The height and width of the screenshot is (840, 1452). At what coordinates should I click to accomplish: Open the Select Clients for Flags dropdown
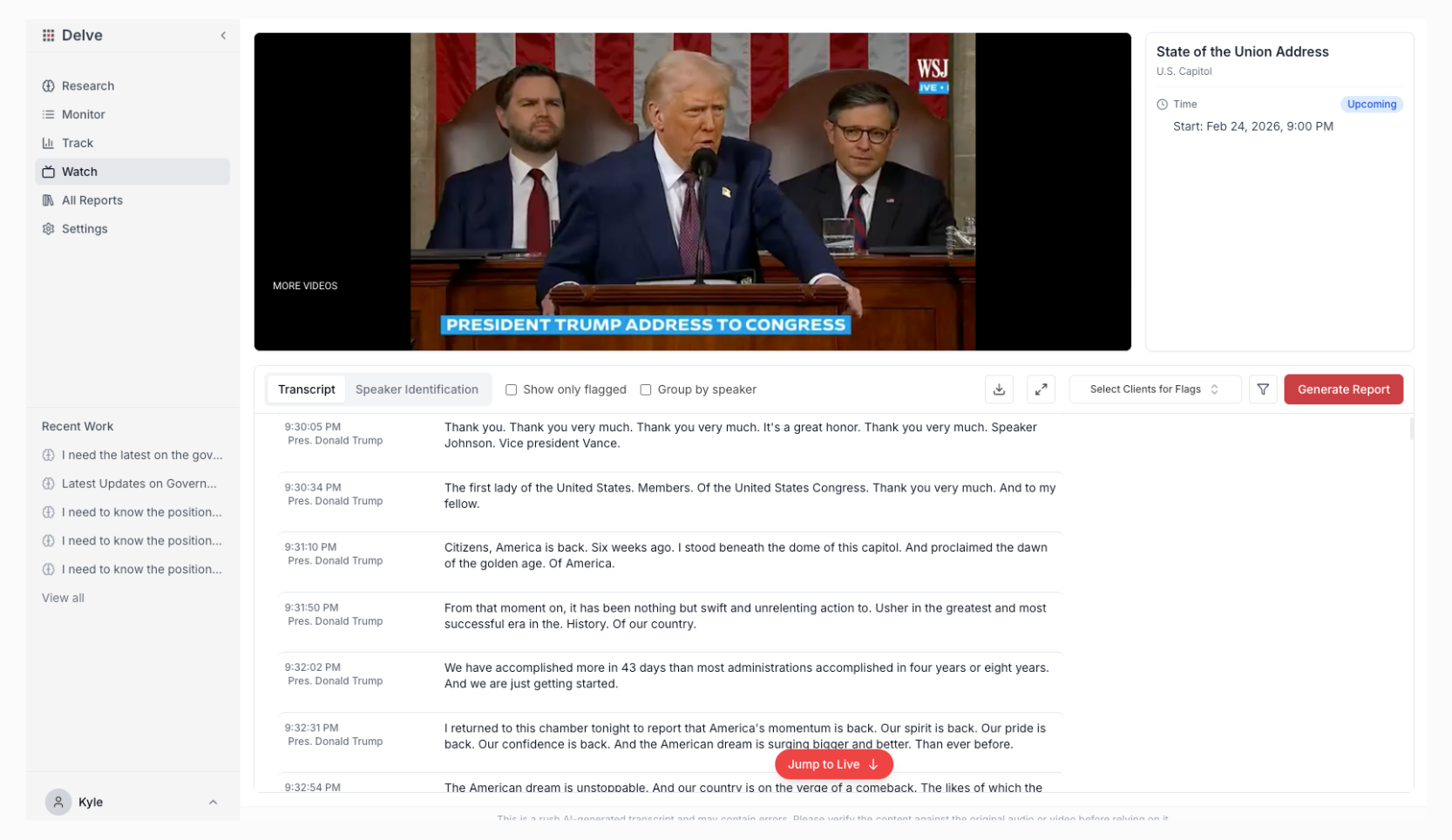click(x=1155, y=390)
